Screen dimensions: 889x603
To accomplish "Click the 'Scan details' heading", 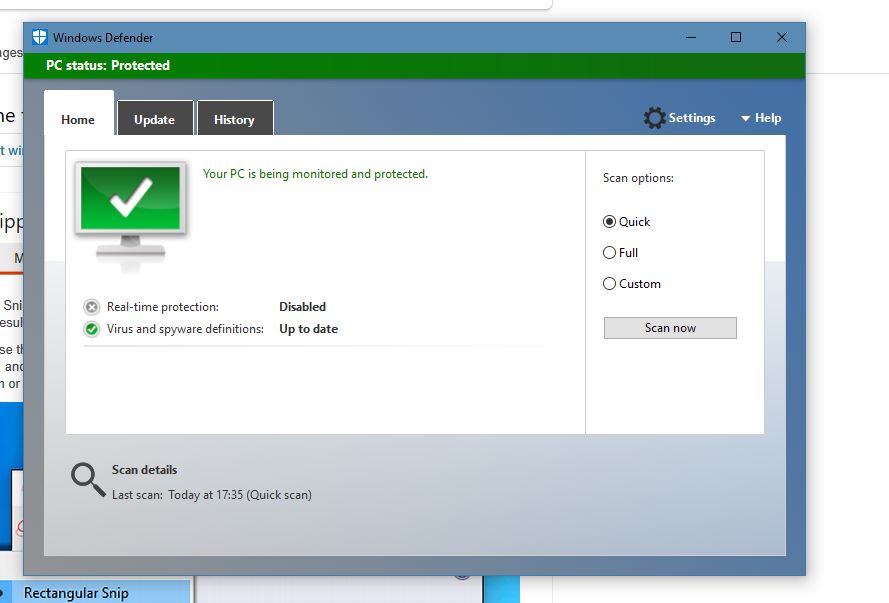I will 144,470.
